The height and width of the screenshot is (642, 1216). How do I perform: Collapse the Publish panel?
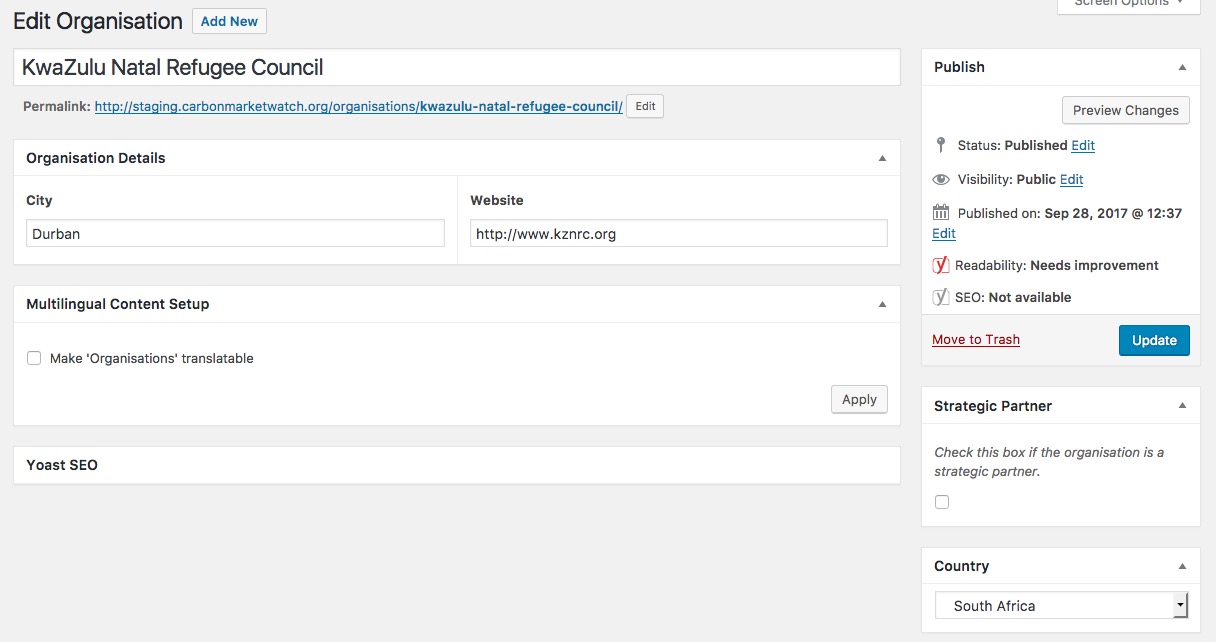tap(1182, 67)
